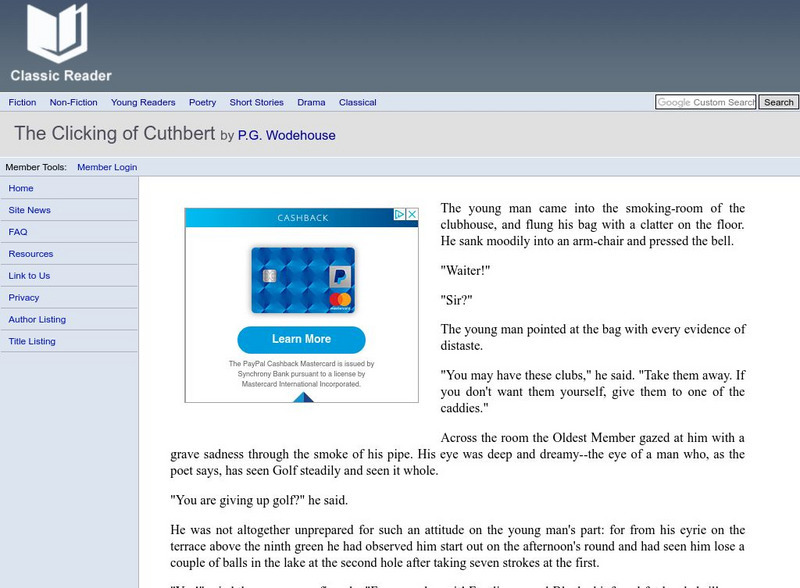The width and height of the screenshot is (800, 588).
Task: Click the title The Clicking of Cuthbert
Action: coord(115,134)
